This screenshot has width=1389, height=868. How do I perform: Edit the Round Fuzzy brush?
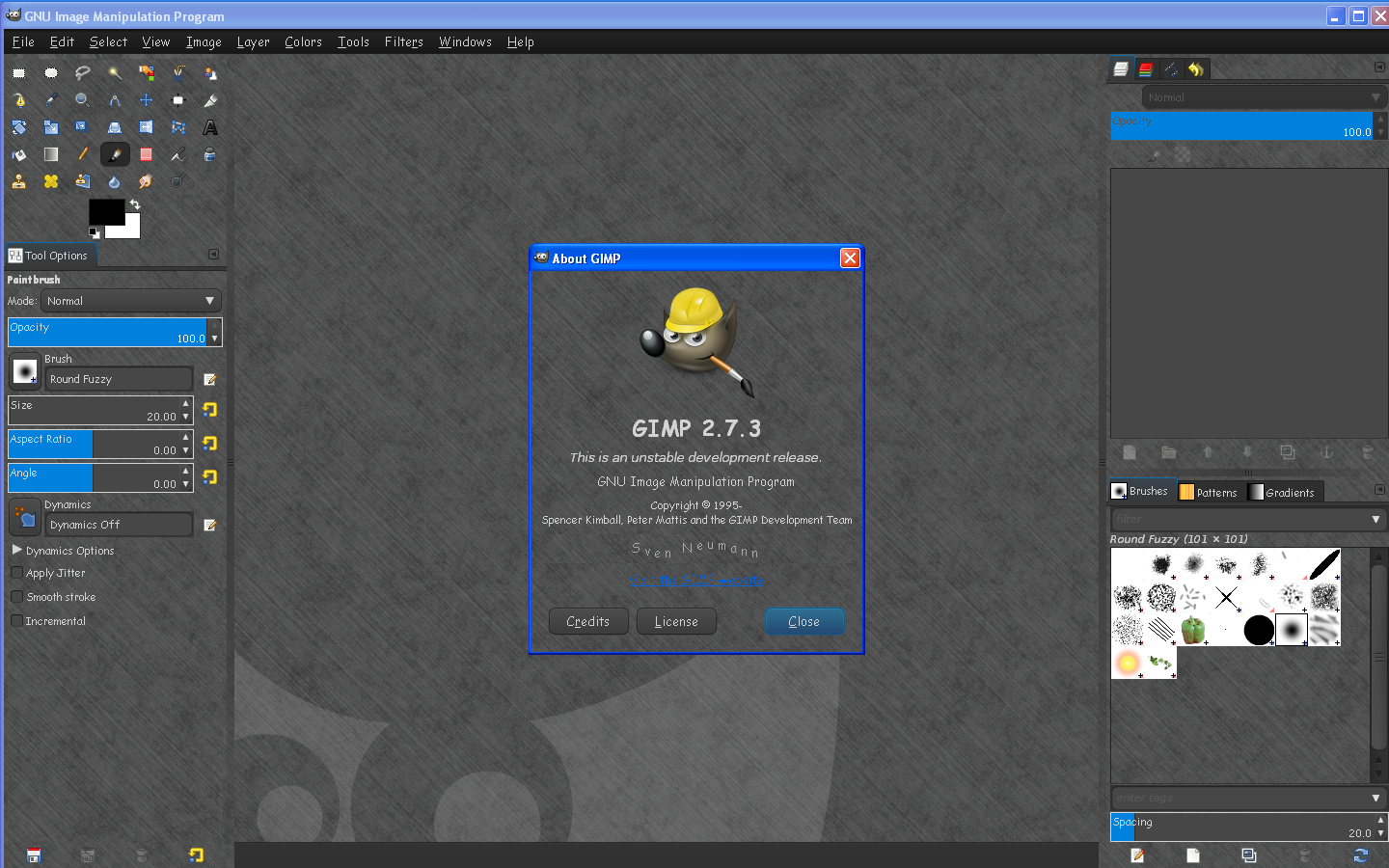209,379
